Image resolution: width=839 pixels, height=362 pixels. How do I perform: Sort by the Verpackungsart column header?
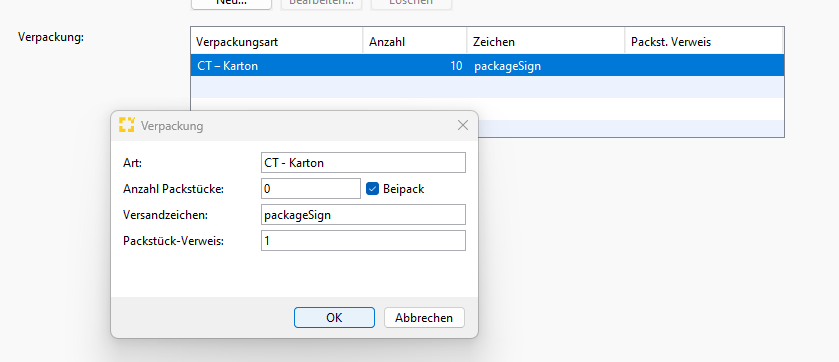click(x=277, y=41)
